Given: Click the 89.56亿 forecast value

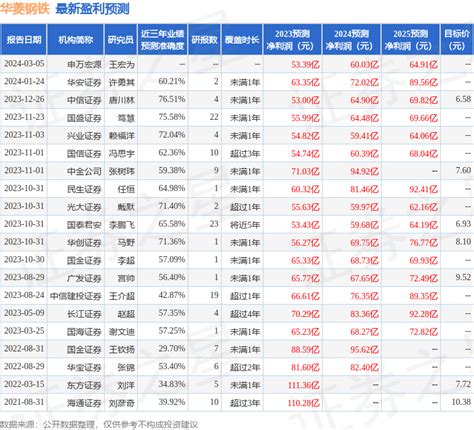Looking at the screenshot, I should (x=423, y=82).
